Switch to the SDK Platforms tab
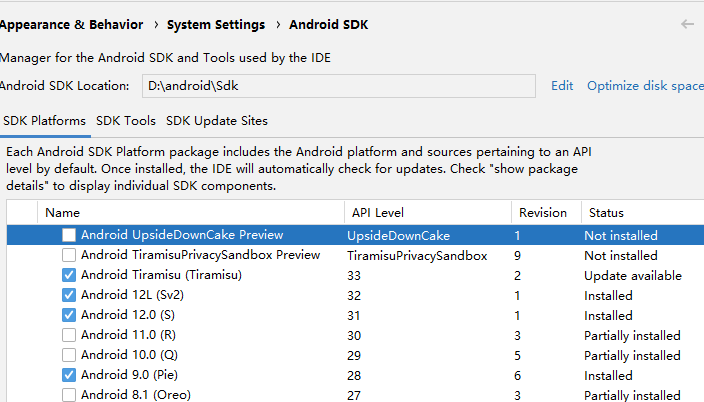The height and width of the screenshot is (402, 704). click(x=44, y=121)
